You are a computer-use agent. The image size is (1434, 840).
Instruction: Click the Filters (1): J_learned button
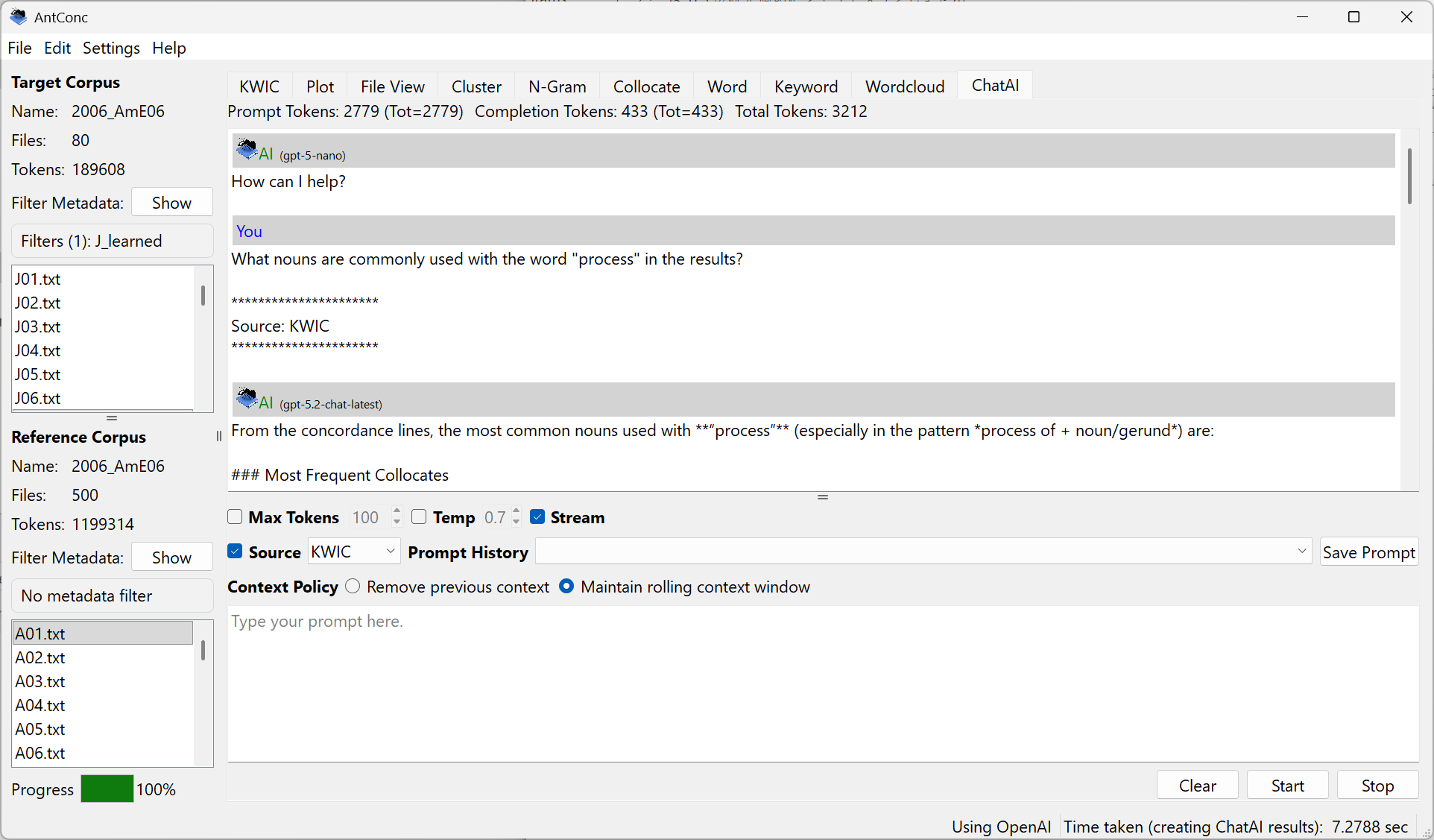pos(113,241)
